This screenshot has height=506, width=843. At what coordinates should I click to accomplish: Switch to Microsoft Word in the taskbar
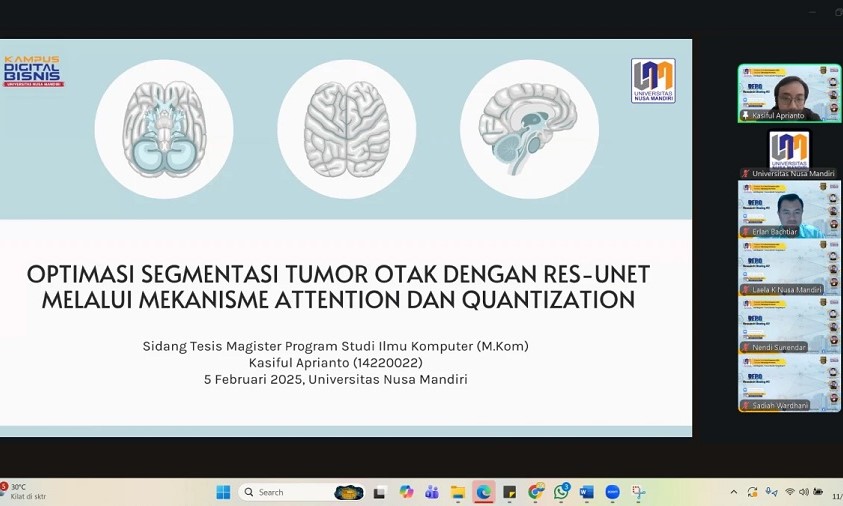[x=587, y=492]
